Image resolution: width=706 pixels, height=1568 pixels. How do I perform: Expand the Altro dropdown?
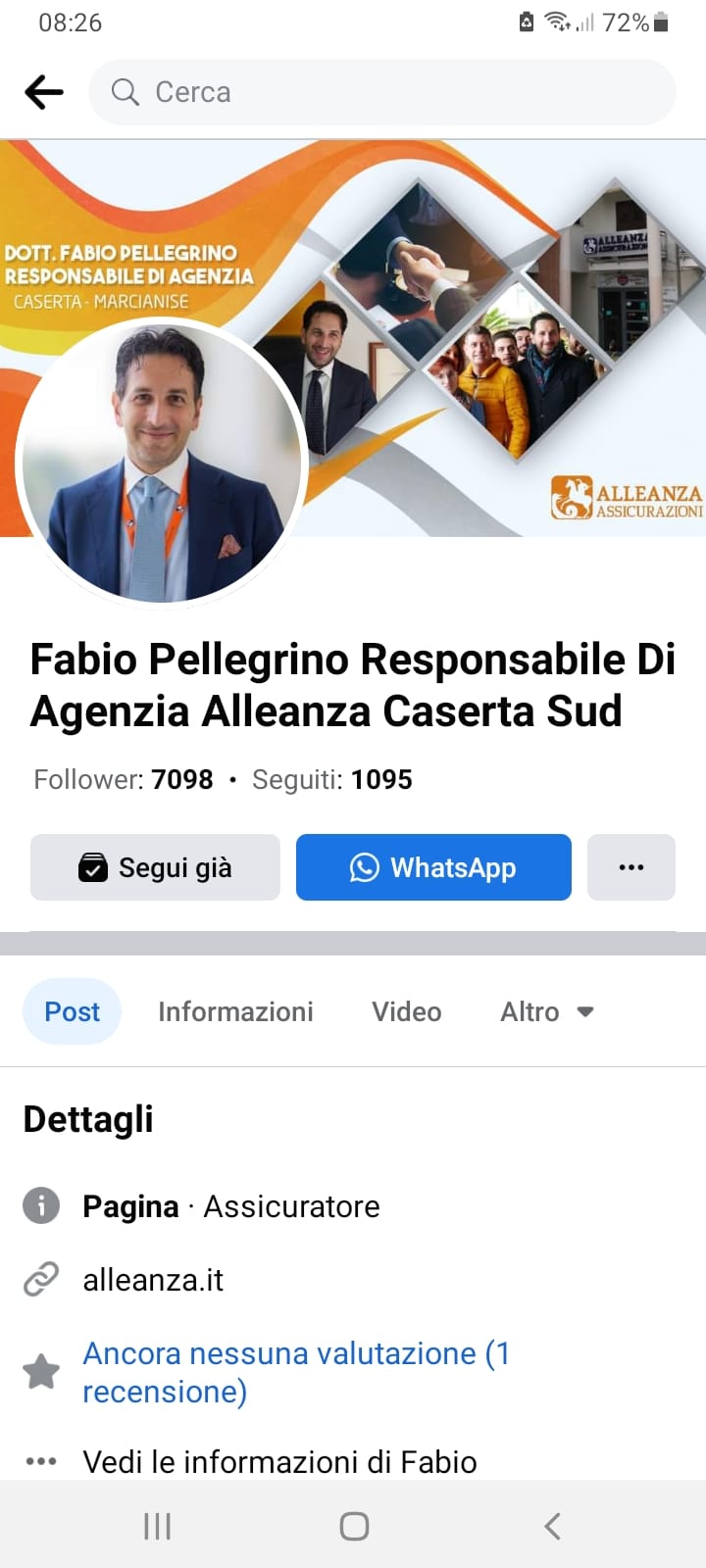click(x=547, y=1011)
